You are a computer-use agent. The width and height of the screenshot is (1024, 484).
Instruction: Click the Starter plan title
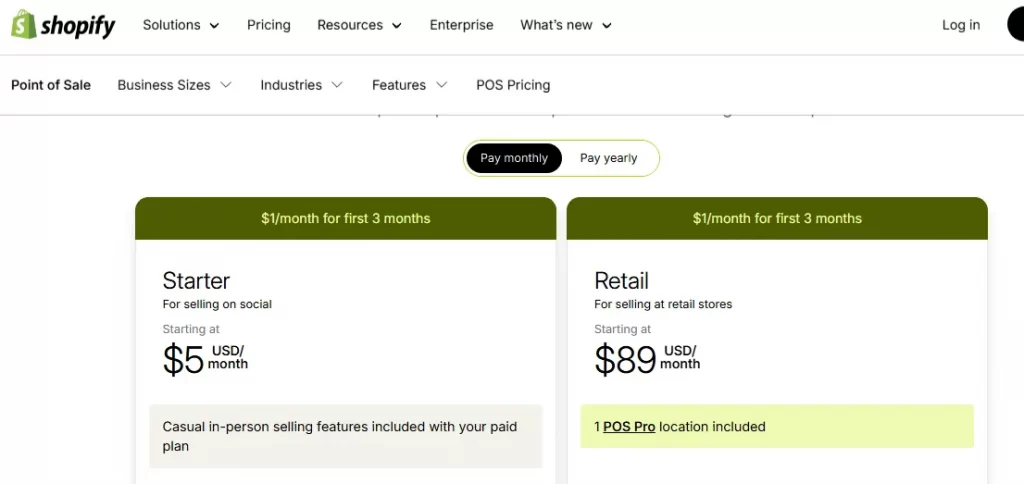tap(196, 281)
